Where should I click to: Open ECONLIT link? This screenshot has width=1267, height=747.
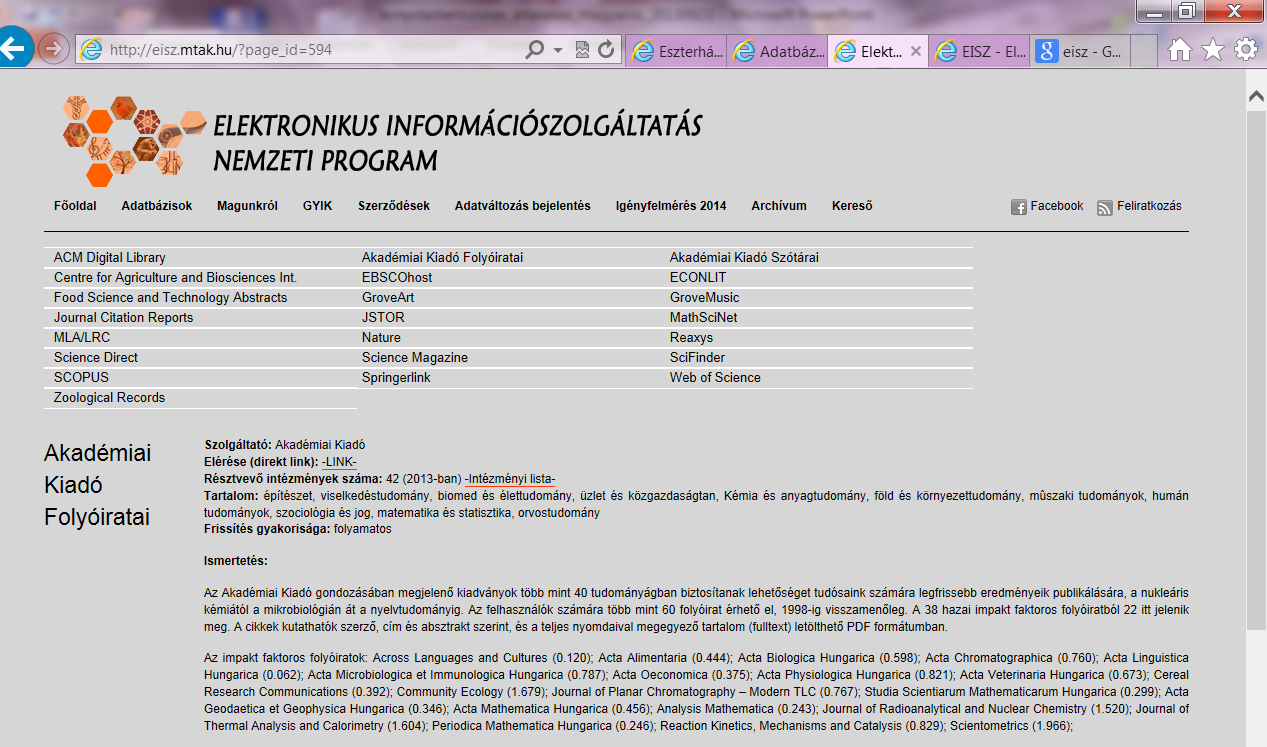(x=698, y=278)
